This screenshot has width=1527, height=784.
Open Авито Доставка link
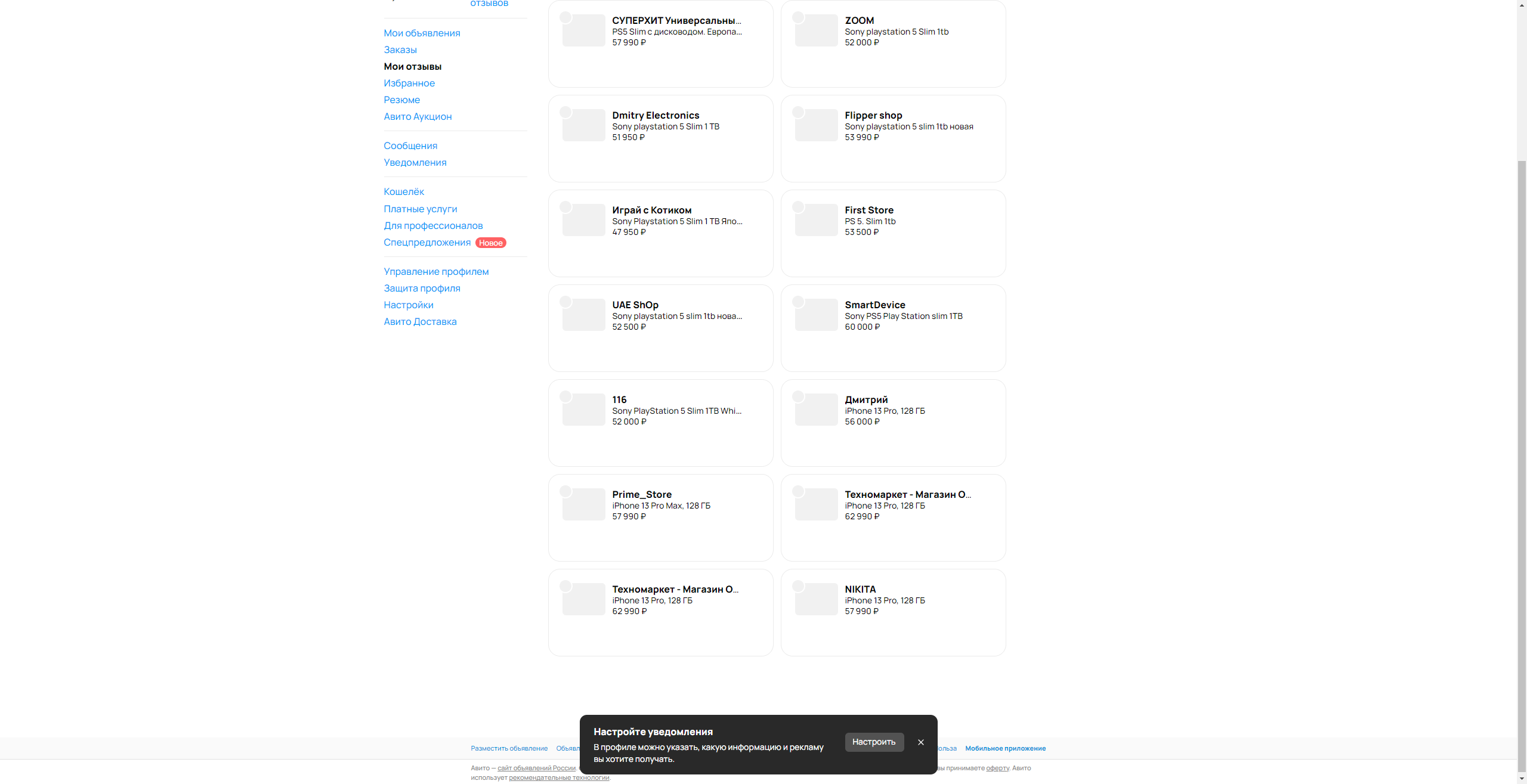click(x=420, y=321)
